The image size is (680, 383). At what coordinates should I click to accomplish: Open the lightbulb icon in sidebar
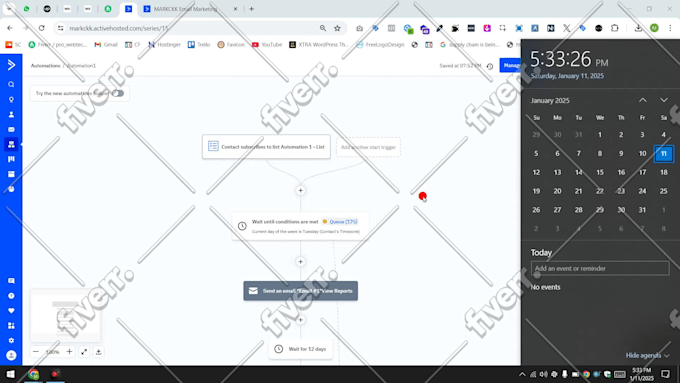[x=11, y=99]
